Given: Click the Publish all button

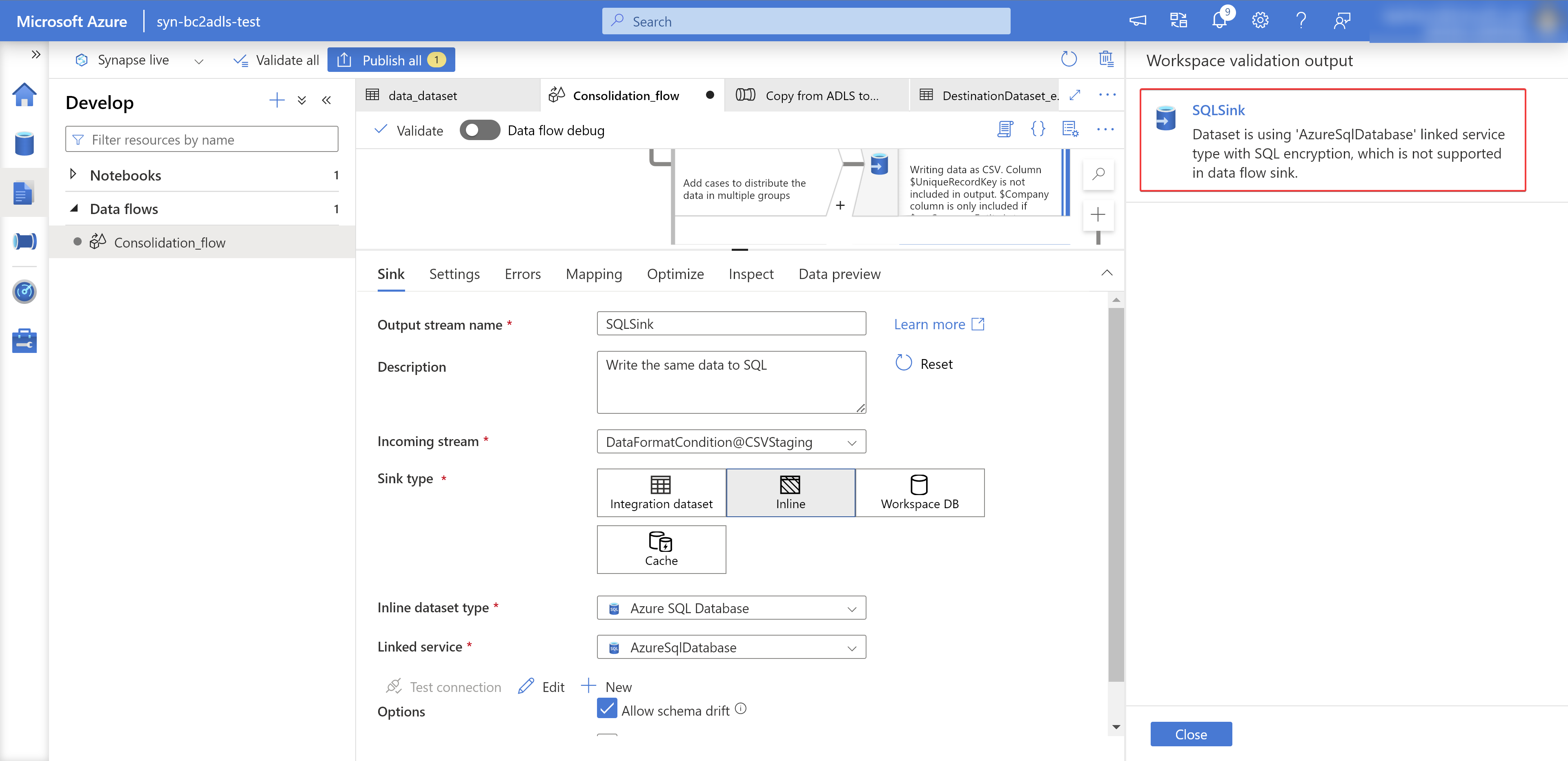Looking at the screenshot, I should (392, 60).
